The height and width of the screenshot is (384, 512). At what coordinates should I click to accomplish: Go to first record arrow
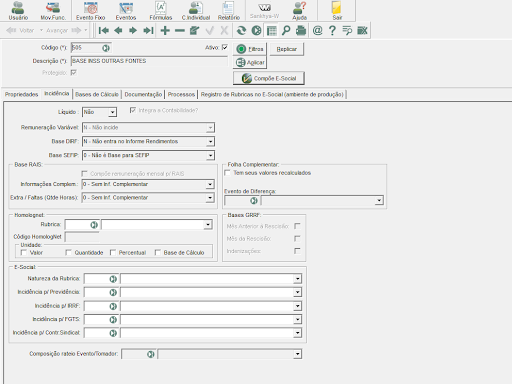(x=104, y=31)
